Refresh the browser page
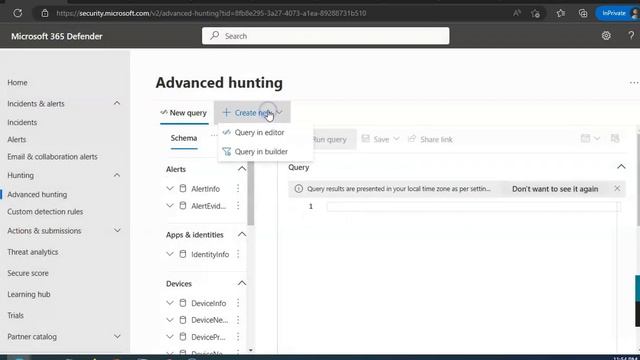The width and height of the screenshot is (640, 360). pyautogui.click(x=18, y=13)
